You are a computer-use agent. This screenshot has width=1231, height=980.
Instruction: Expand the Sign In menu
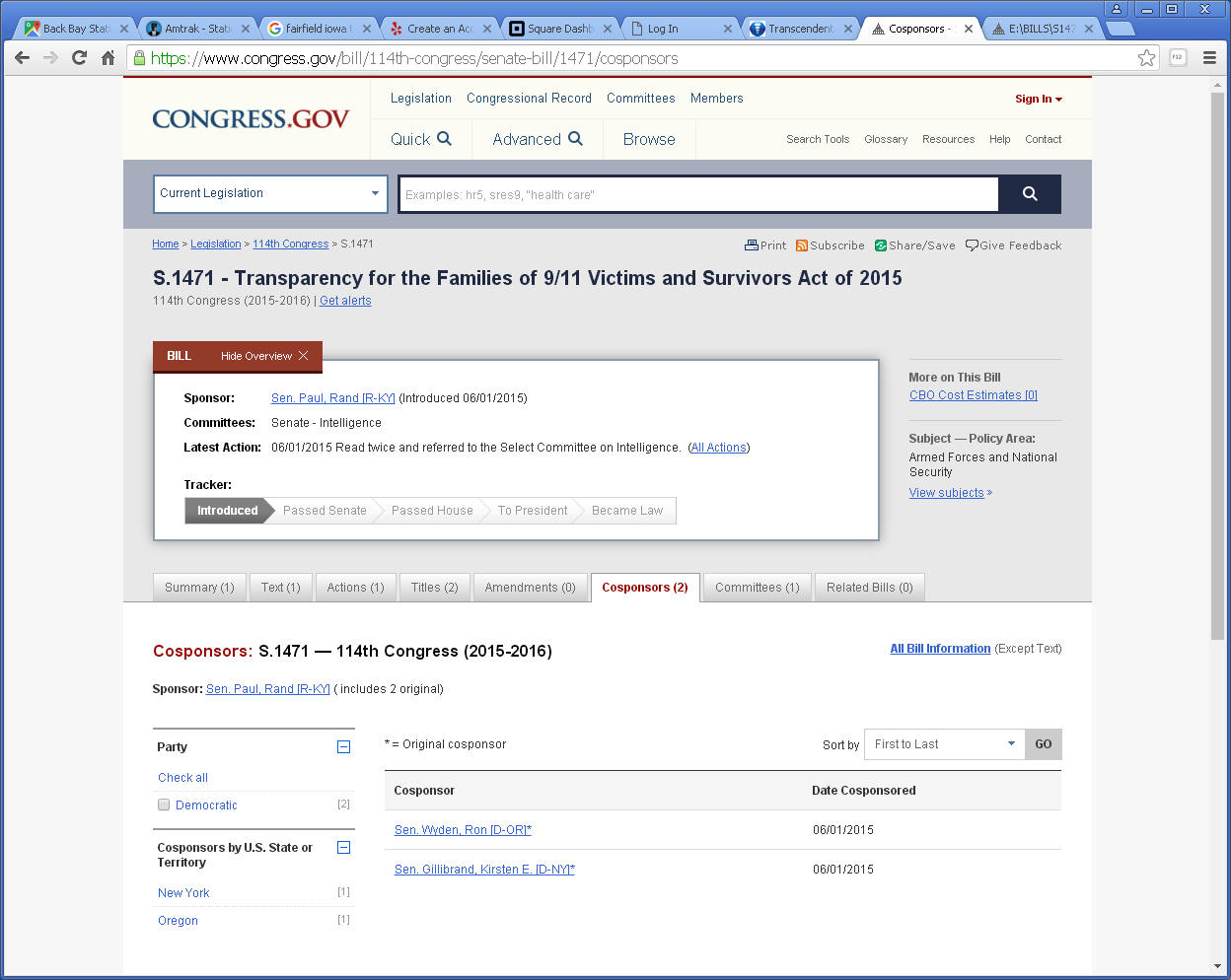[1039, 99]
